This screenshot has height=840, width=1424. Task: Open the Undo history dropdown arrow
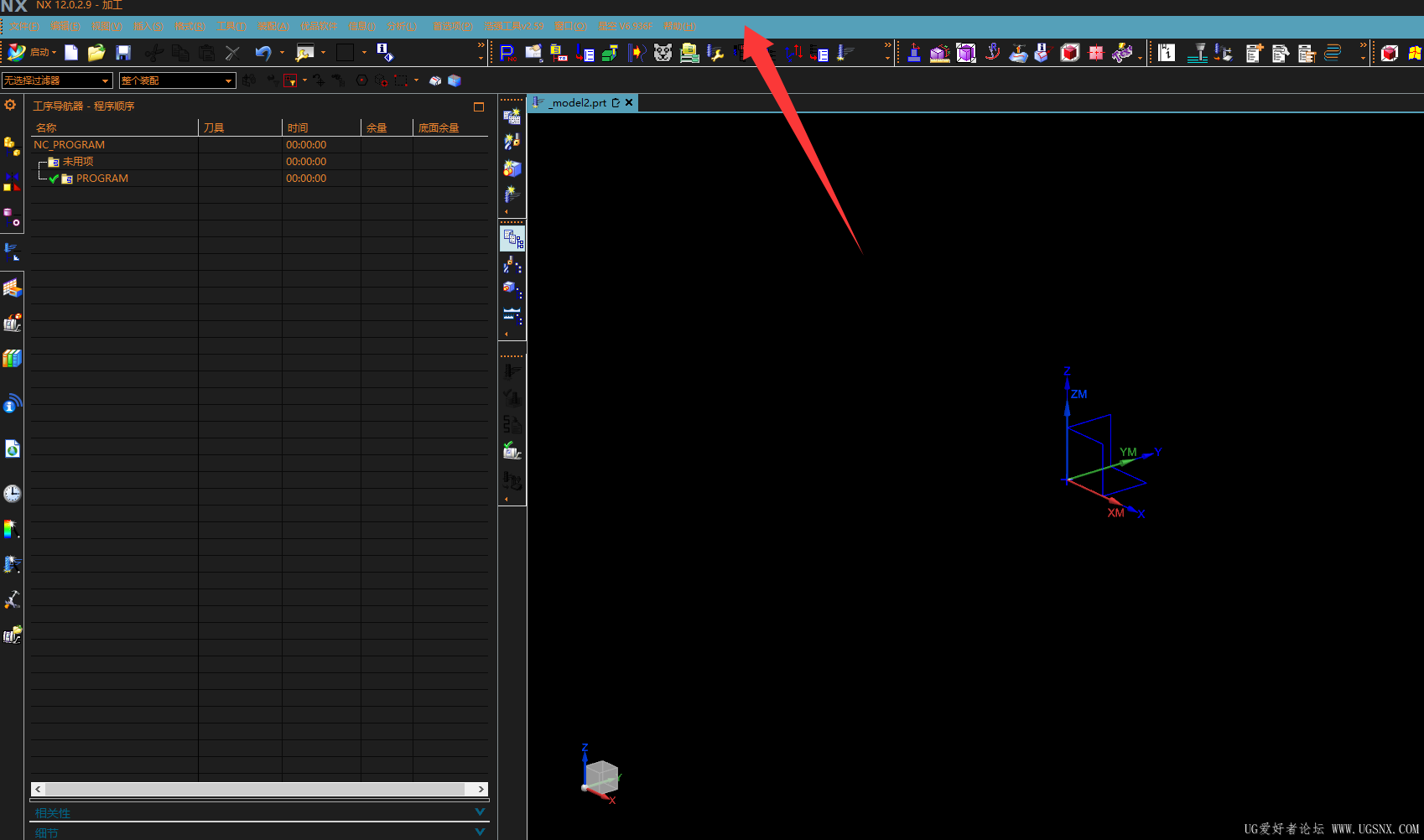click(282, 53)
